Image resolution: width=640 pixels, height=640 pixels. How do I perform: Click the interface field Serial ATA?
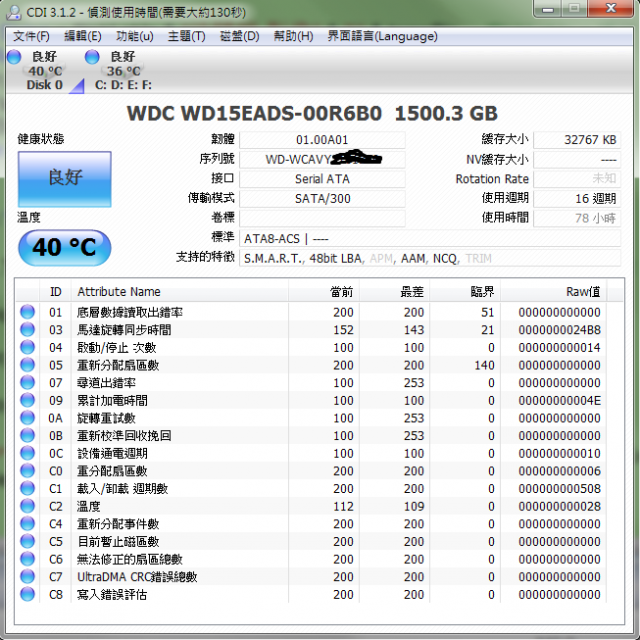click(322, 179)
